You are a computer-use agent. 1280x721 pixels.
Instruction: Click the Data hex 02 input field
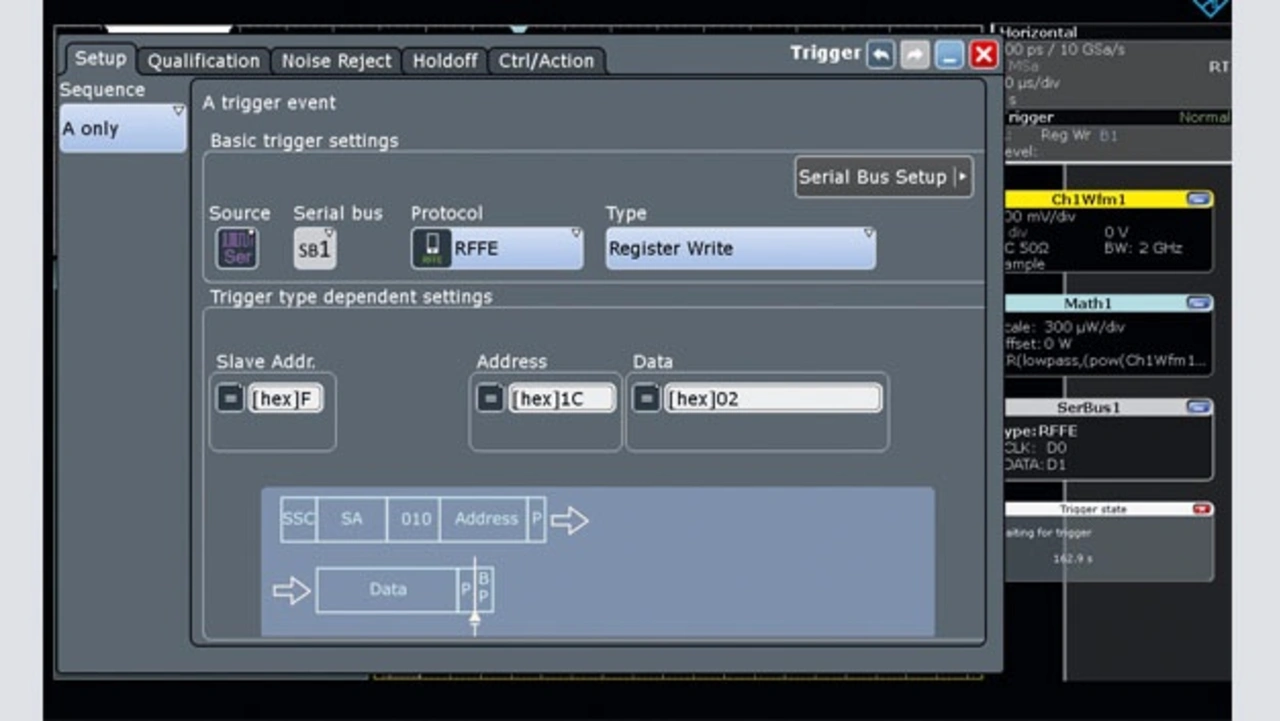point(772,399)
